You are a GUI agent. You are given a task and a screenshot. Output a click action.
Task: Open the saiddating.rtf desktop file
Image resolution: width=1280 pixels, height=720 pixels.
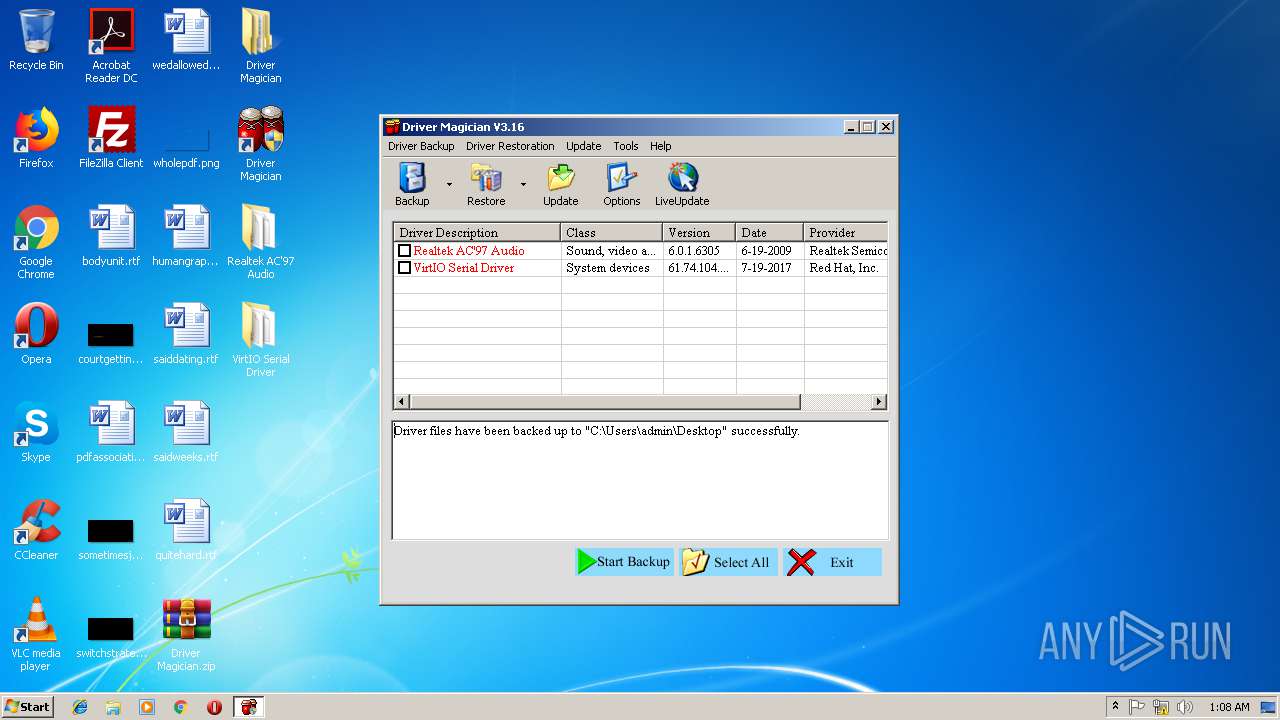(x=186, y=334)
